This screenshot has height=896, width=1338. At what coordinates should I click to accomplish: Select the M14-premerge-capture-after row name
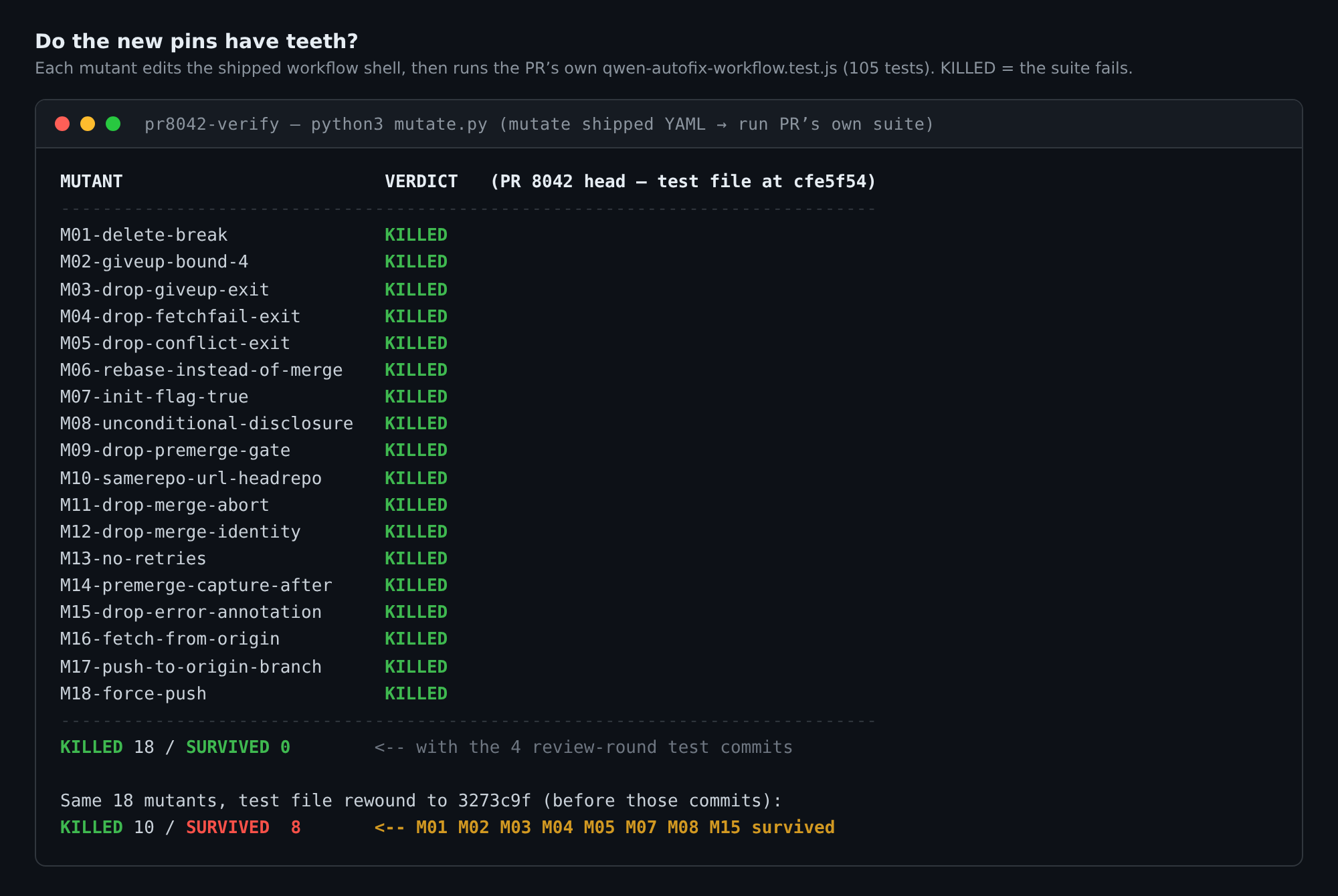click(196, 585)
